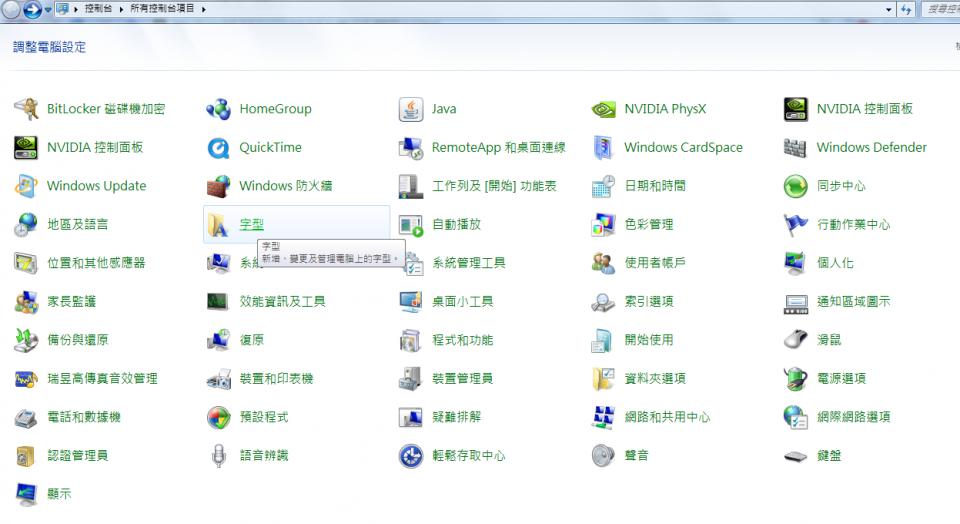Open the Java coffee cup icon
Viewport: 960px width, 524px height.
(x=411, y=109)
